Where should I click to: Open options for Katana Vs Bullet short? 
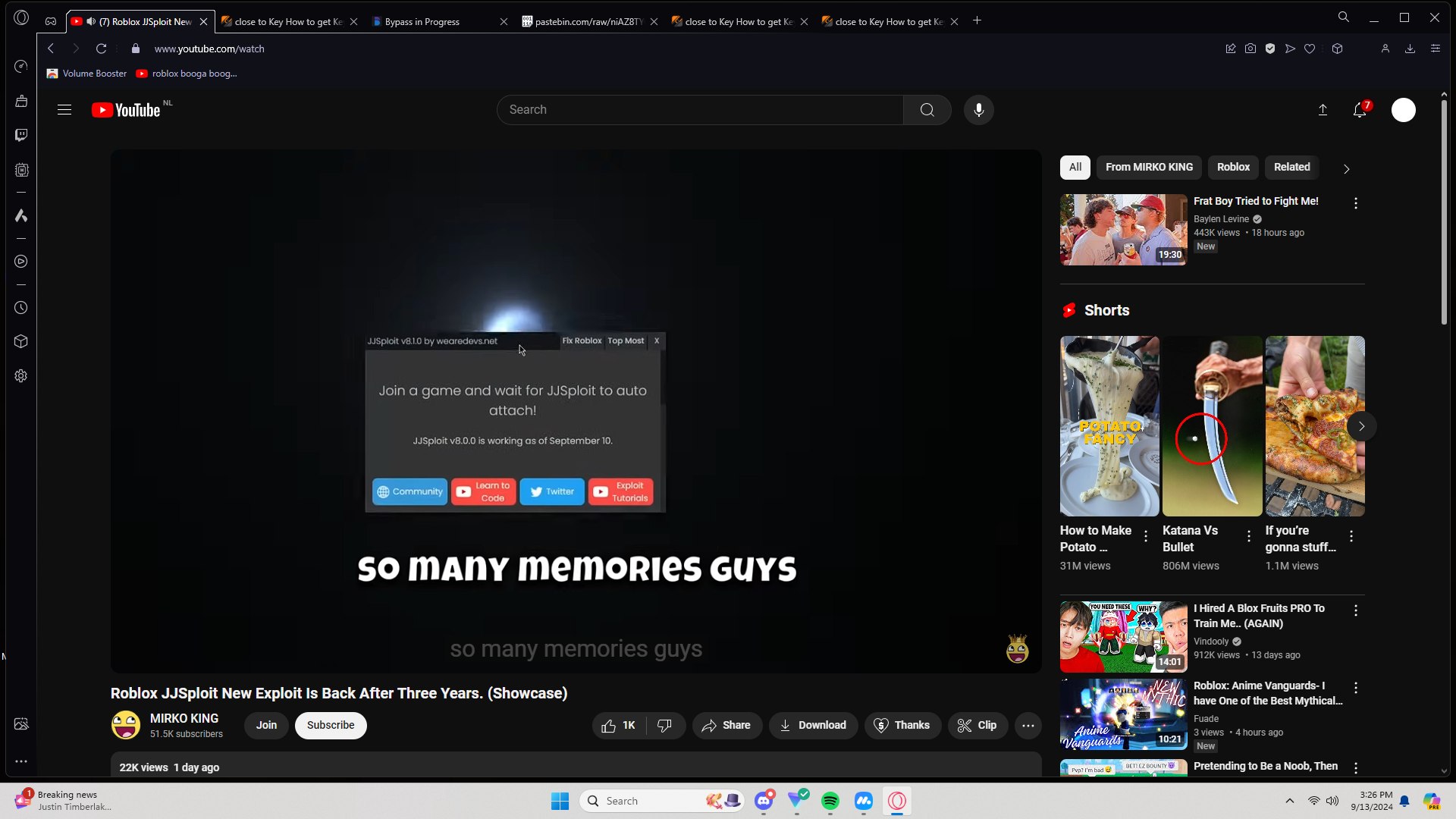point(1249,536)
